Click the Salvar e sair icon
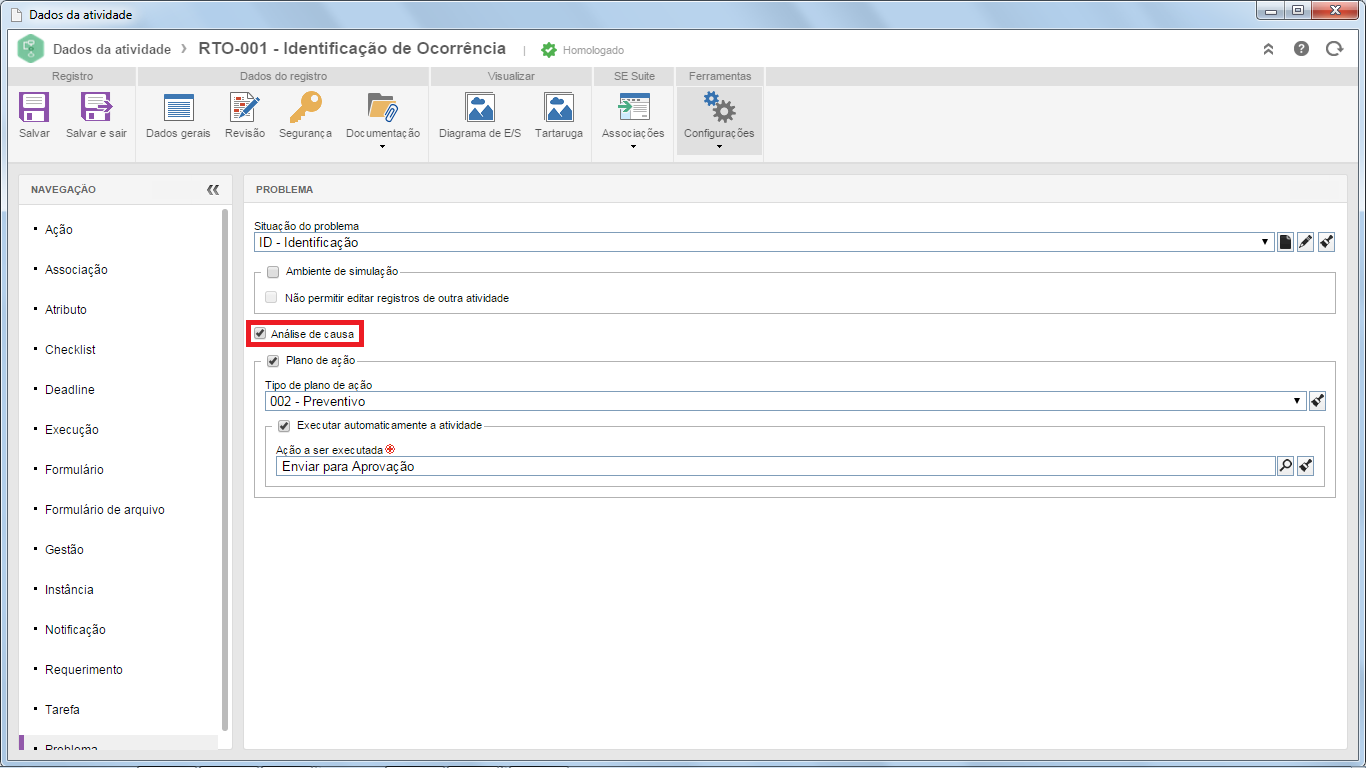1366x768 pixels. pos(96,107)
